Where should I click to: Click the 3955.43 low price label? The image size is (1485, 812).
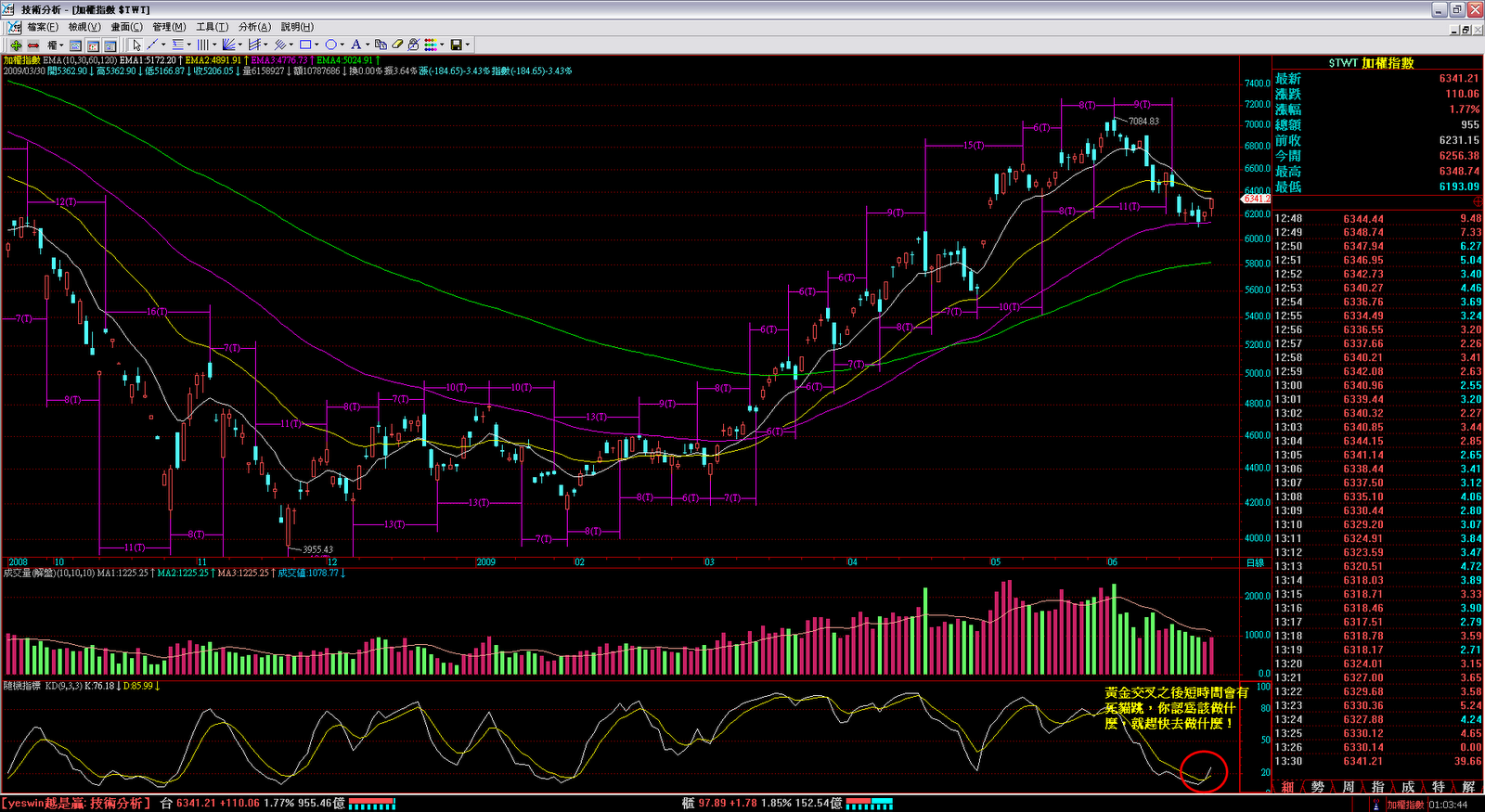point(317,549)
